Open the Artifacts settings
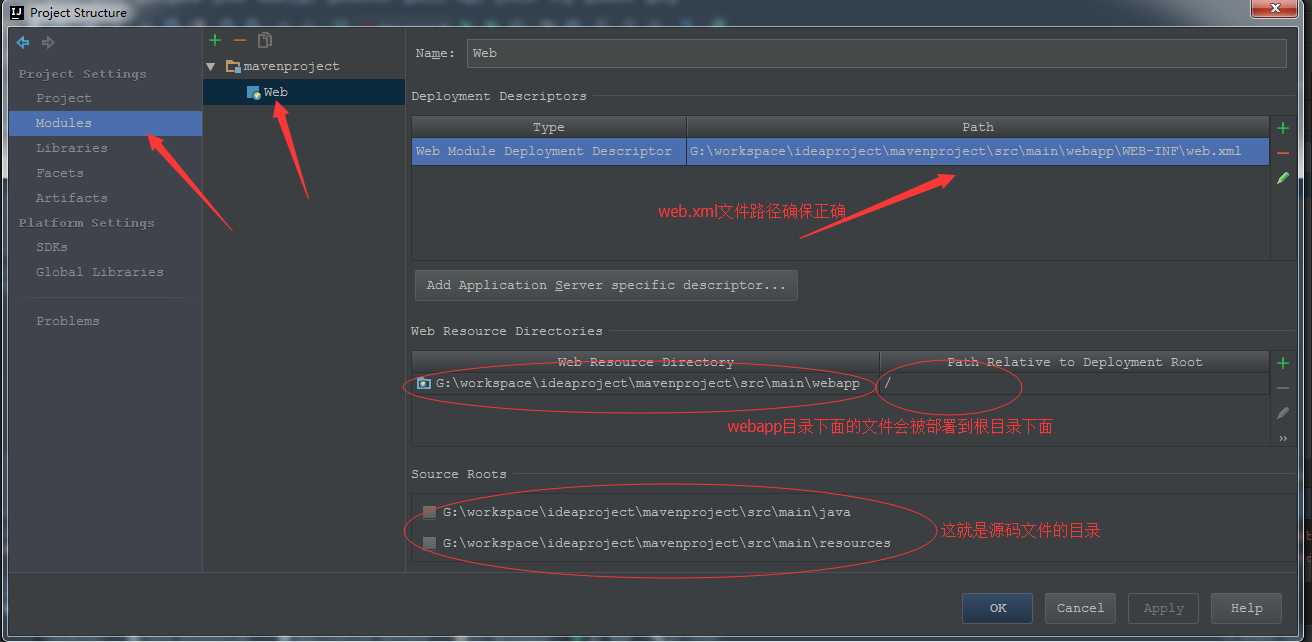The height and width of the screenshot is (642, 1312). point(72,198)
